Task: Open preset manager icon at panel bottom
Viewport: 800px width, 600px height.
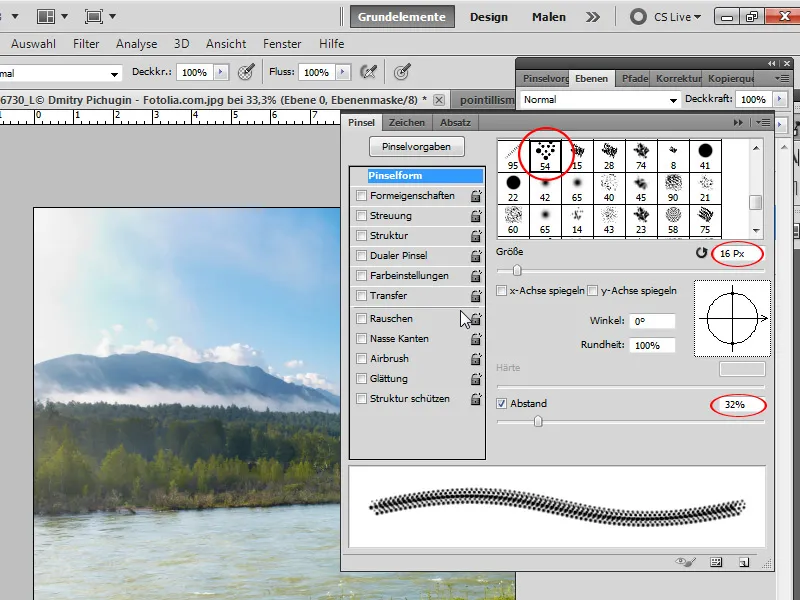Action: (x=716, y=562)
